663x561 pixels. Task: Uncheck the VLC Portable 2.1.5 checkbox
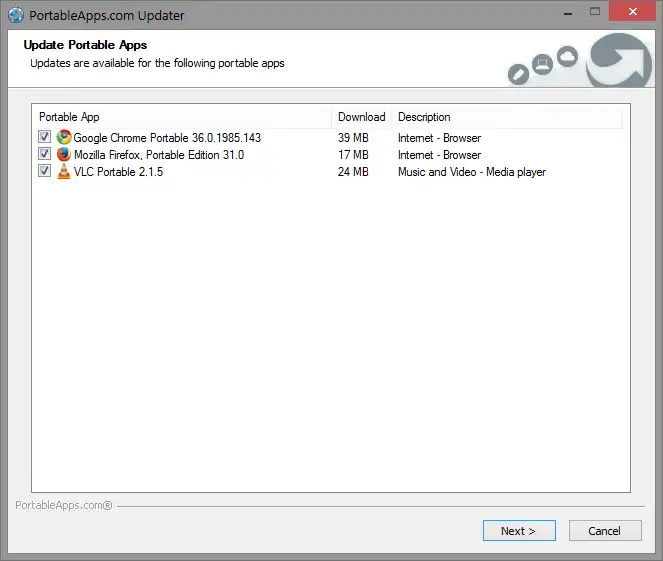[44, 171]
